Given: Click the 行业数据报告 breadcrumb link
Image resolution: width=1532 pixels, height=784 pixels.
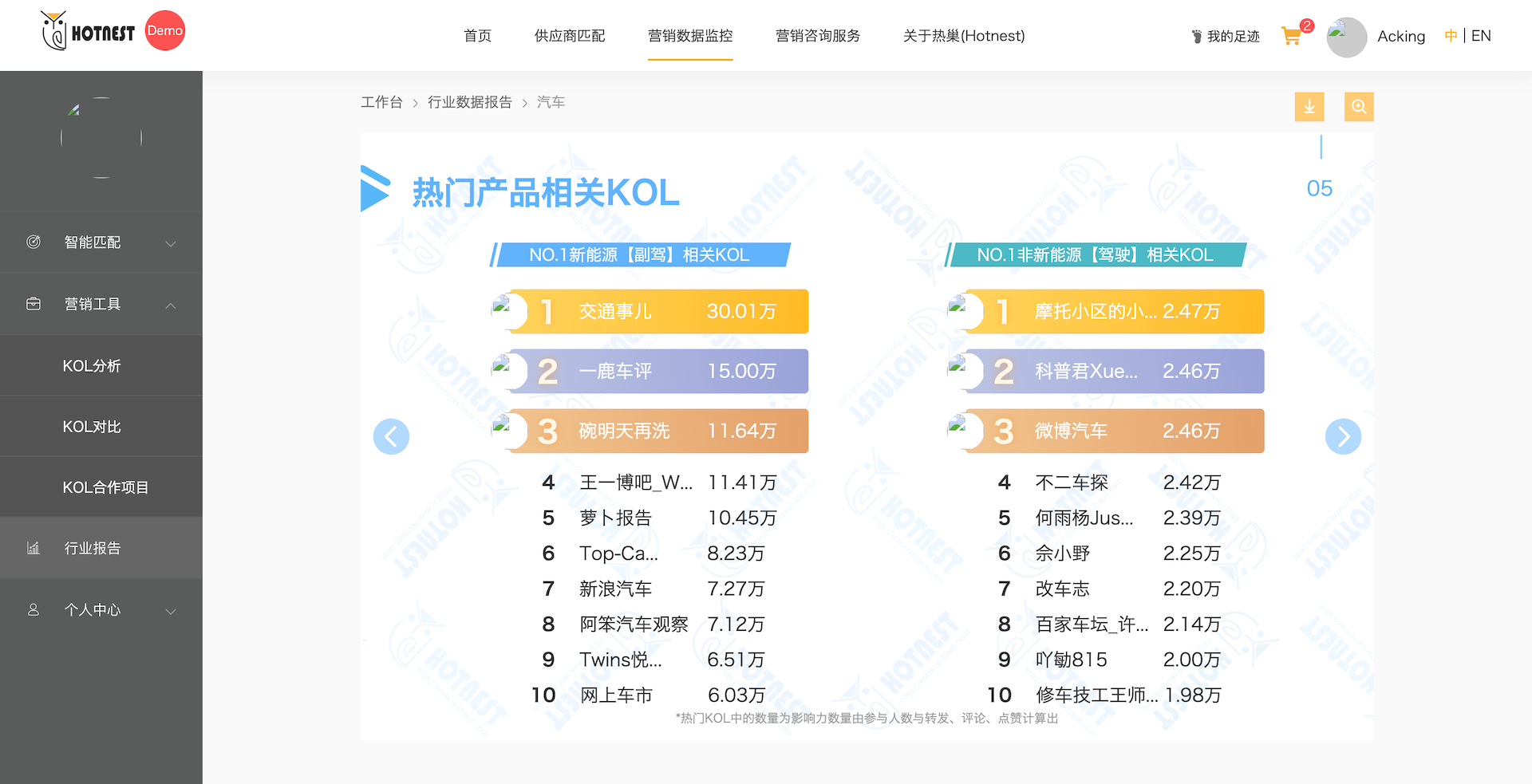Looking at the screenshot, I should tap(469, 102).
